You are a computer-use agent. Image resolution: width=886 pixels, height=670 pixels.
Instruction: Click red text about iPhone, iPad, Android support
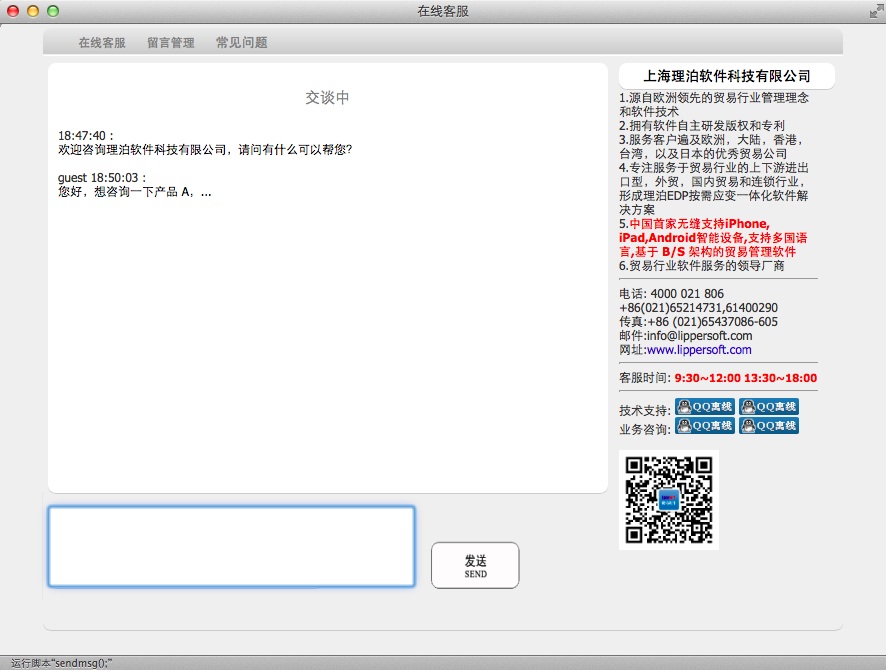click(x=713, y=238)
